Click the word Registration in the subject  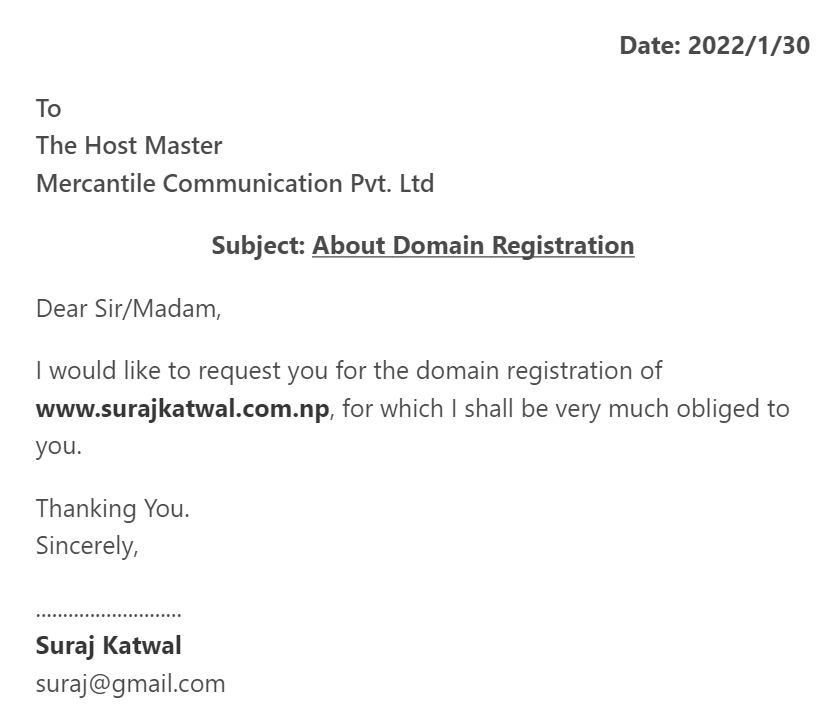(563, 246)
